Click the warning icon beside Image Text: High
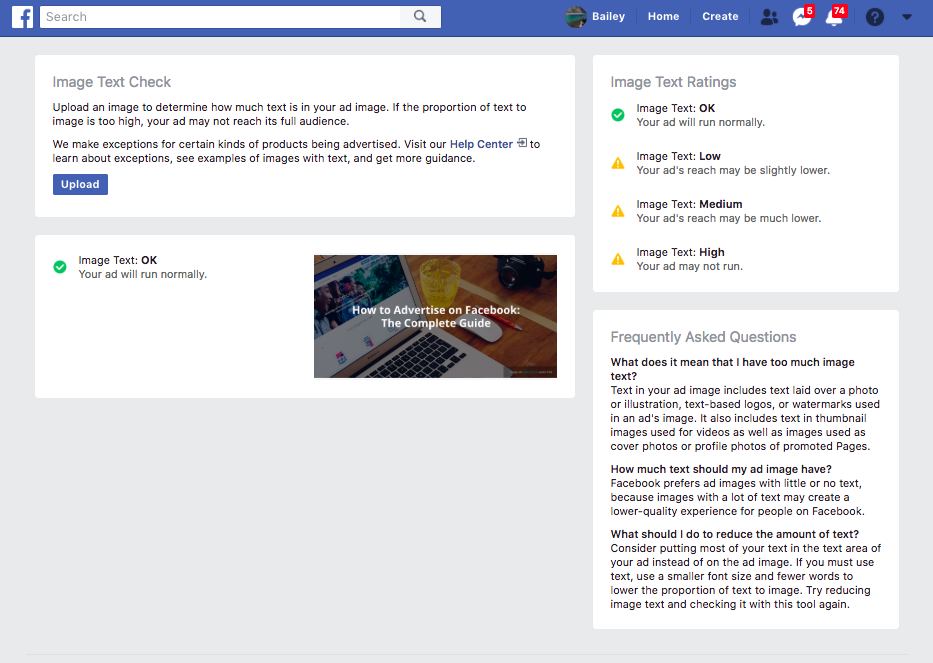The image size is (933, 663). [x=617, y=258]
